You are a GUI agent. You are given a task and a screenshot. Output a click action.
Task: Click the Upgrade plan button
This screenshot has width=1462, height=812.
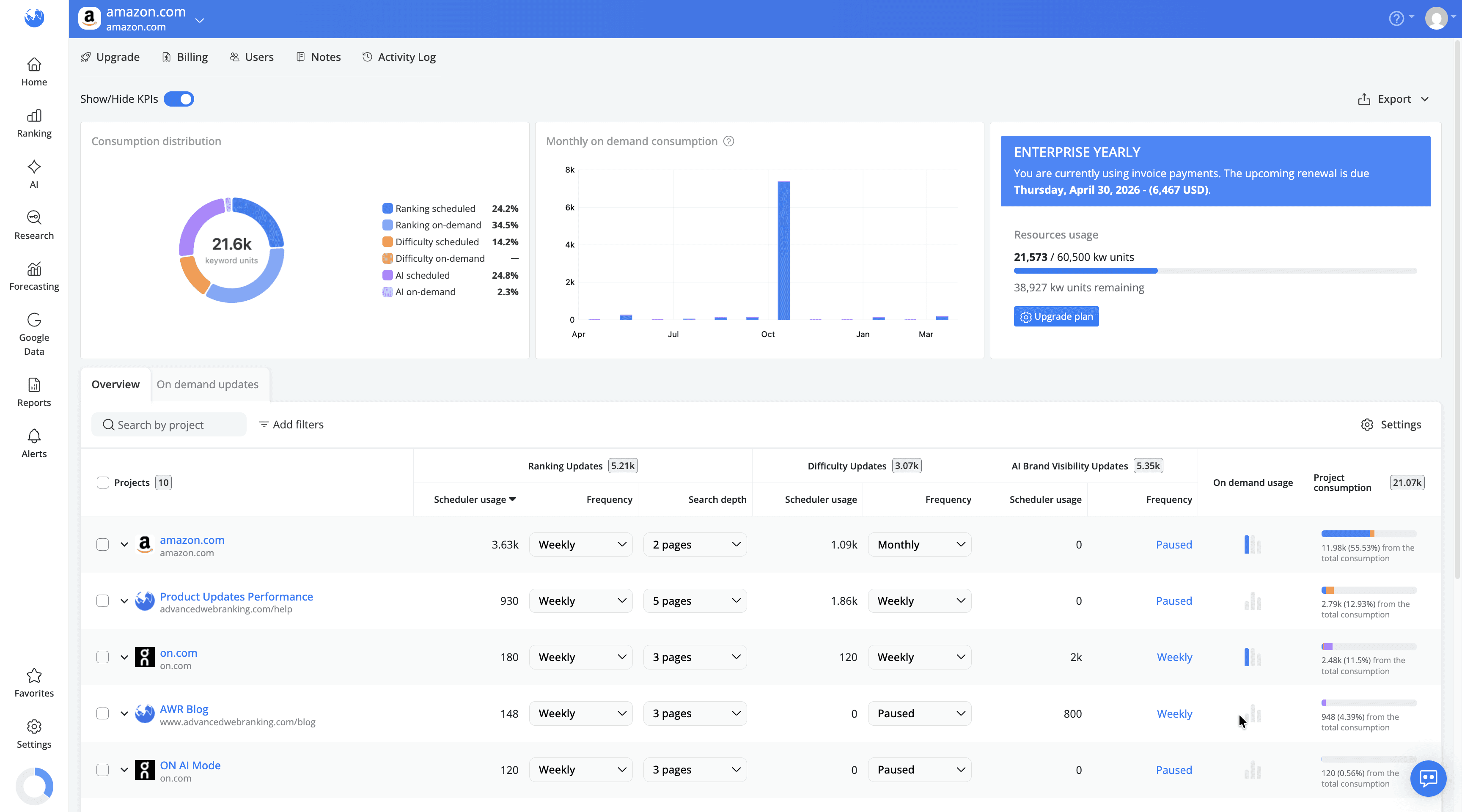click(x=1055, y=317)
